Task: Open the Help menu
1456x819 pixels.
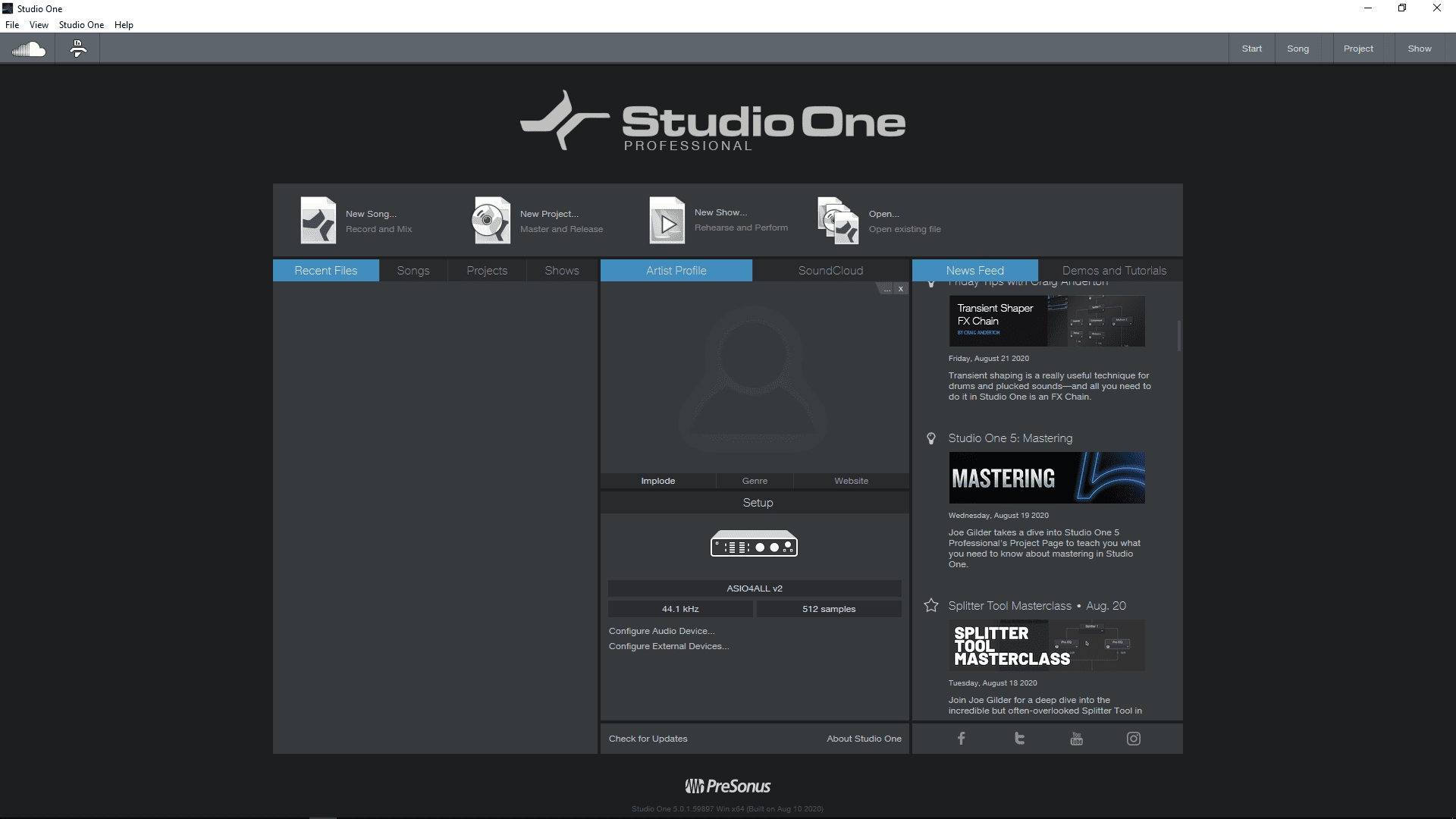Action: pos(124,25)
